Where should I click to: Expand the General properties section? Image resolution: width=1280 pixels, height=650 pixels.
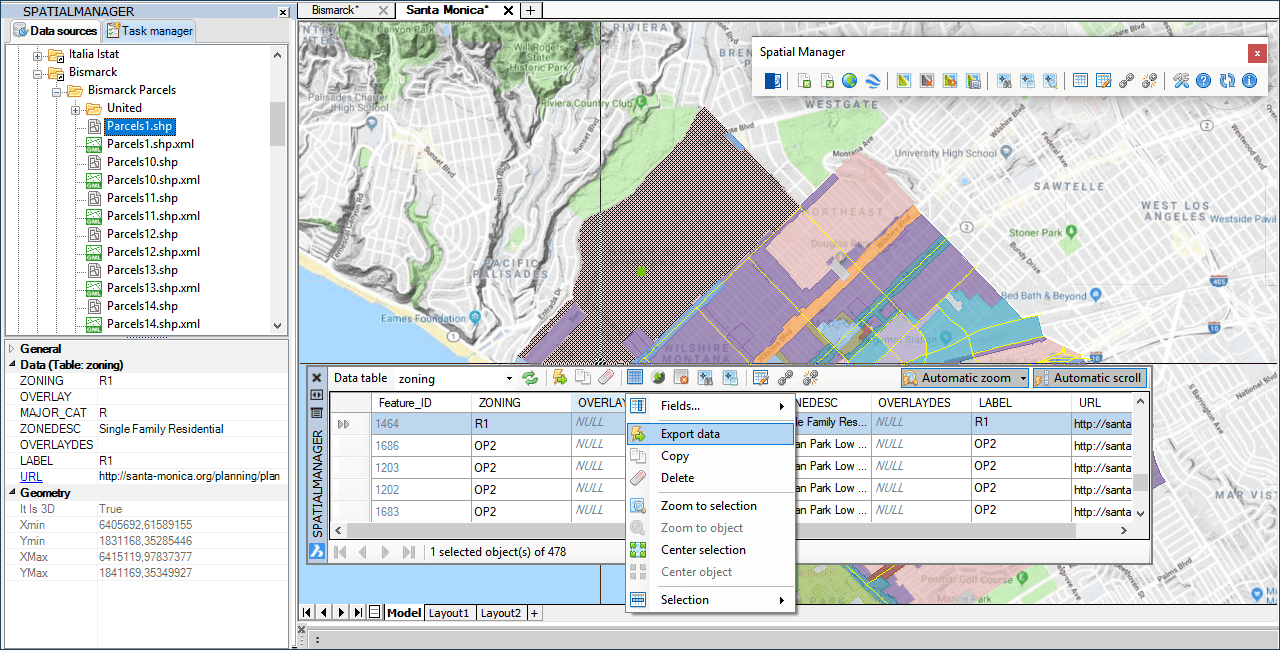[12, 349]
